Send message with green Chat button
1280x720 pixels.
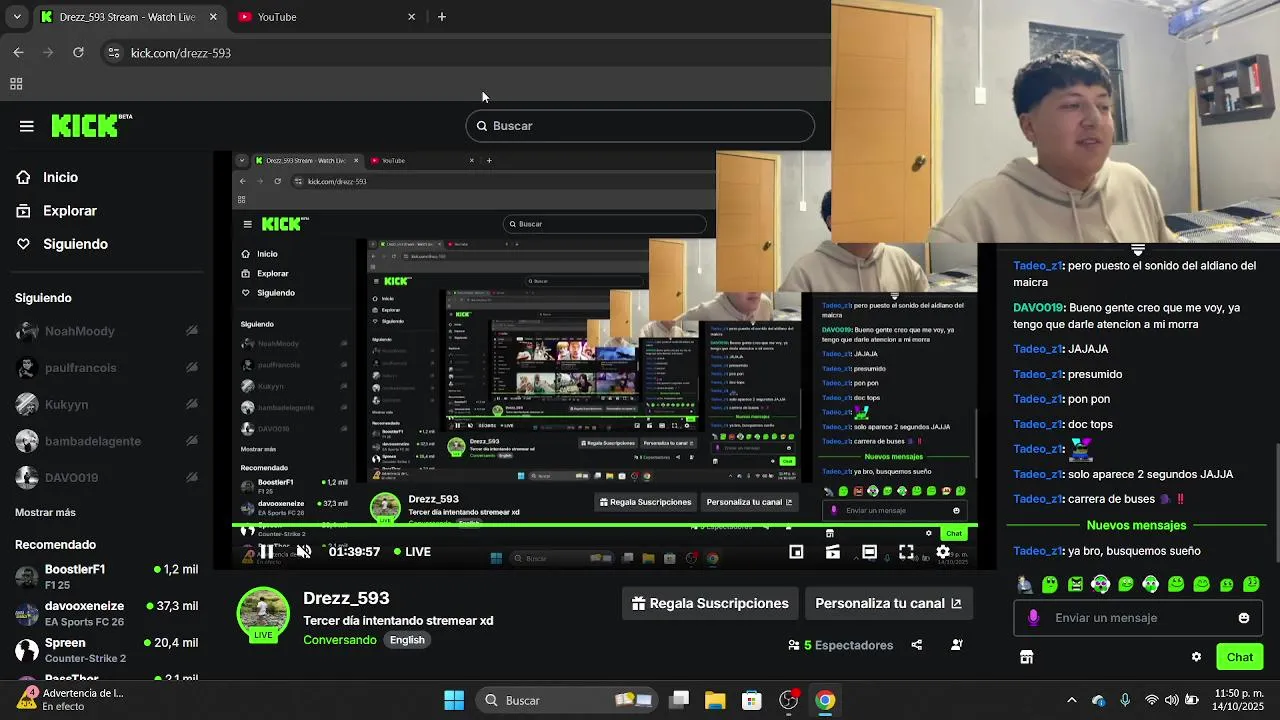(x=1240, y=657)
